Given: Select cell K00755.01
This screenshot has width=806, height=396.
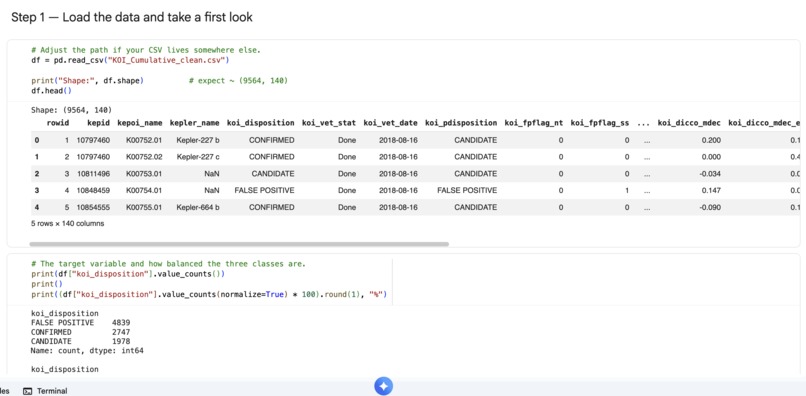Looking at the screenshot, I should click(x=144, y=207).
